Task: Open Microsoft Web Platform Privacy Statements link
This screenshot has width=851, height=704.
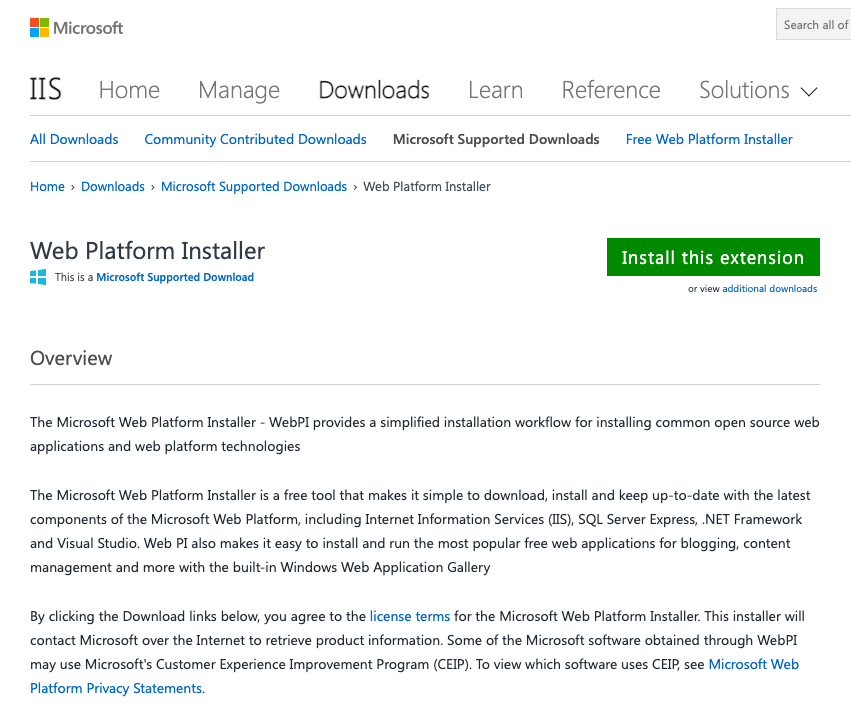Action: click(414, 676)
